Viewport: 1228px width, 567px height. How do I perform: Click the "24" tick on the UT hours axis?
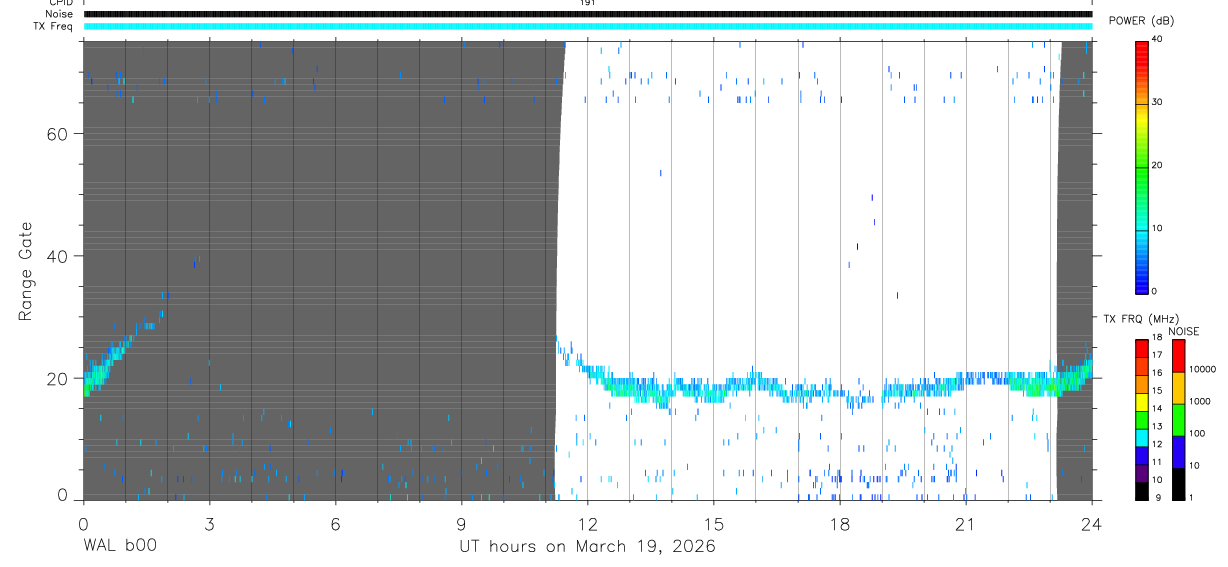pyautogui.click(x=1091, y=523)
